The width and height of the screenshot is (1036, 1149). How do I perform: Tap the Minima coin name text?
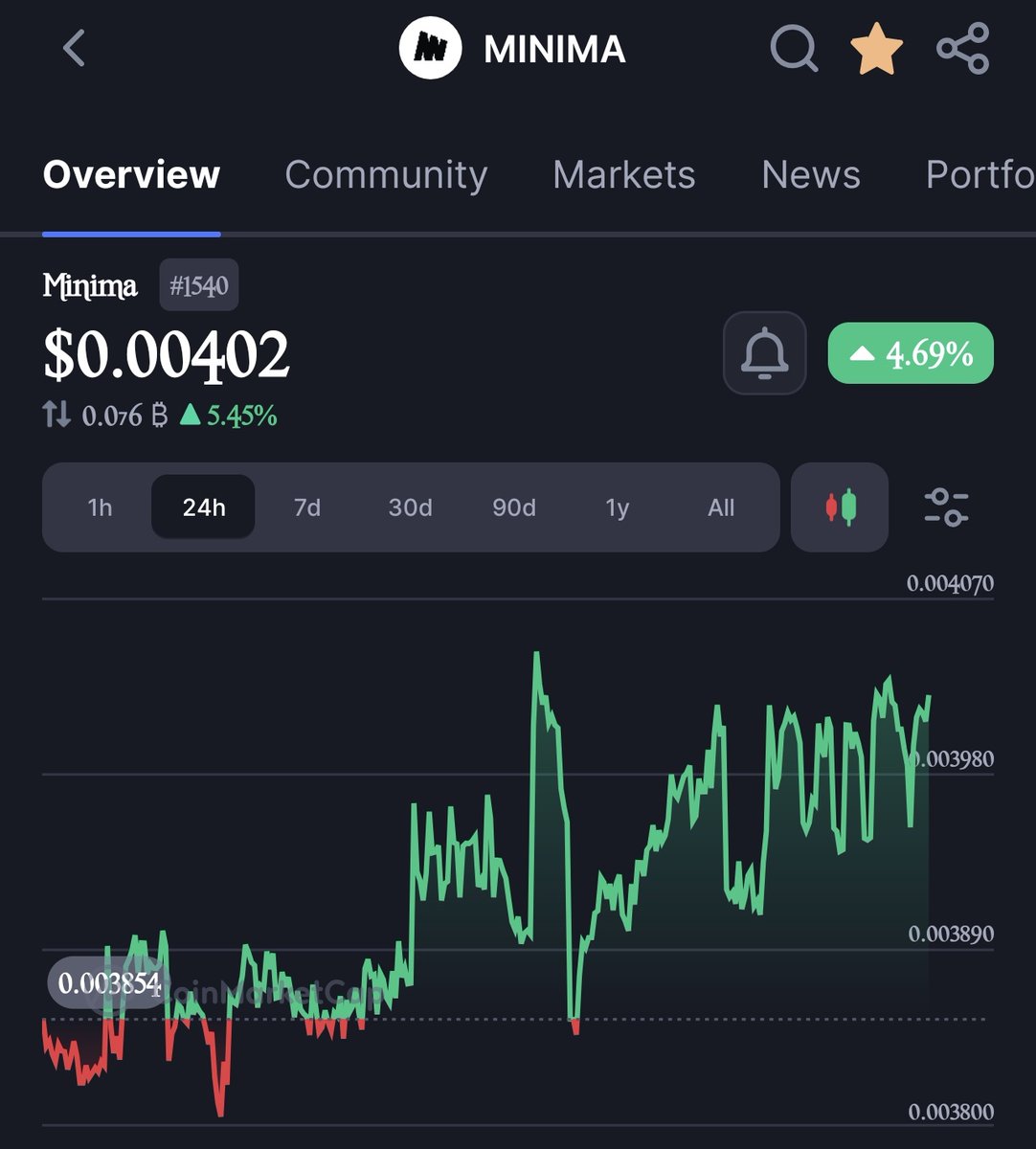90,285
